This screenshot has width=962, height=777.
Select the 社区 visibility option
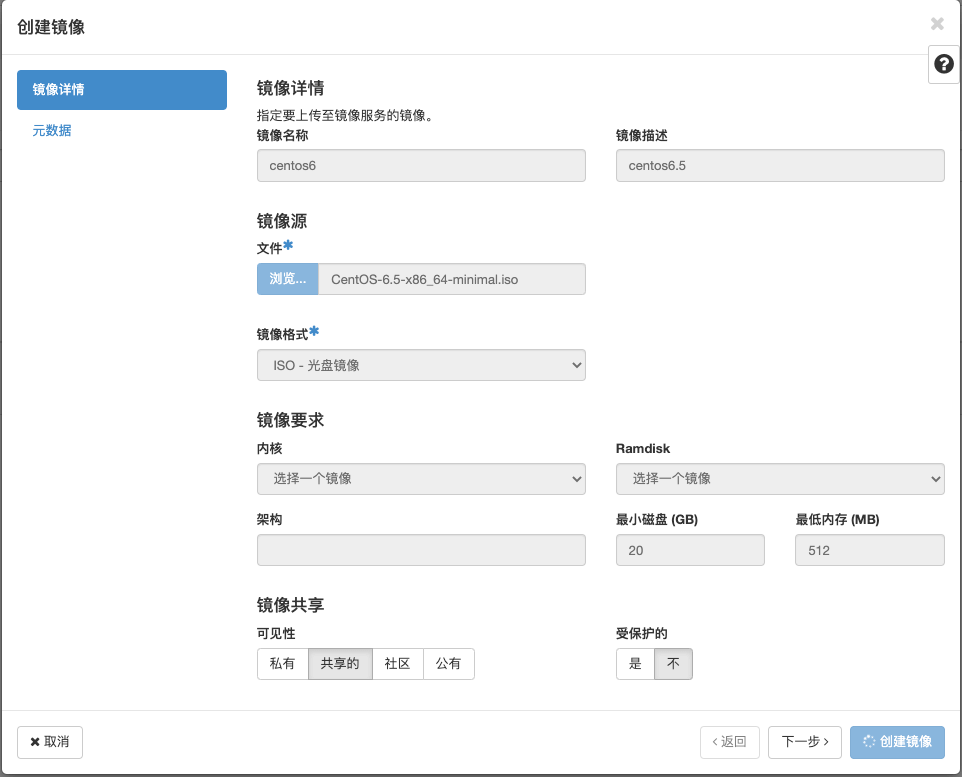pos(398,663)
